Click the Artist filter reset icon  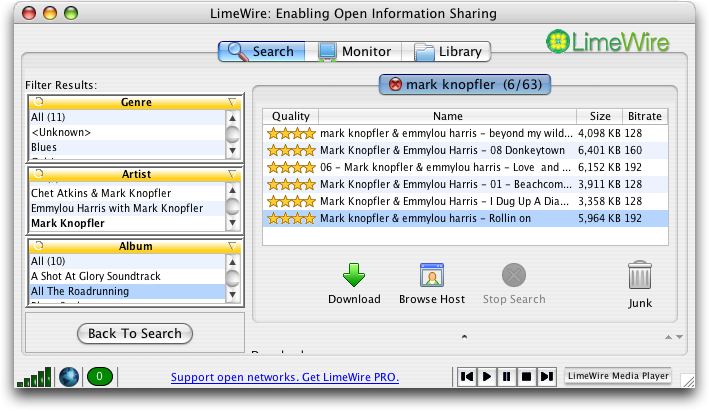pos(40,174)
